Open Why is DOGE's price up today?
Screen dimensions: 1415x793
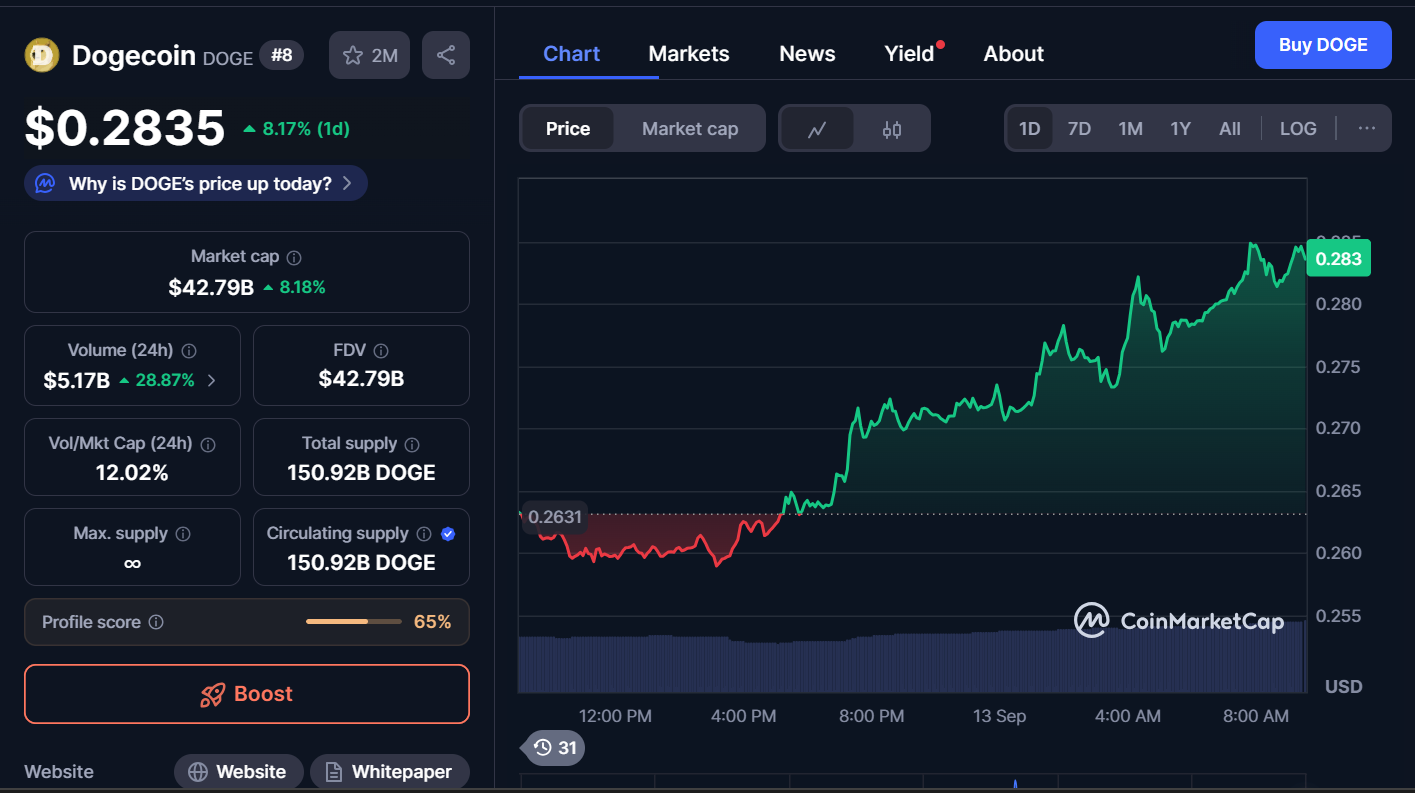[196, 183]
